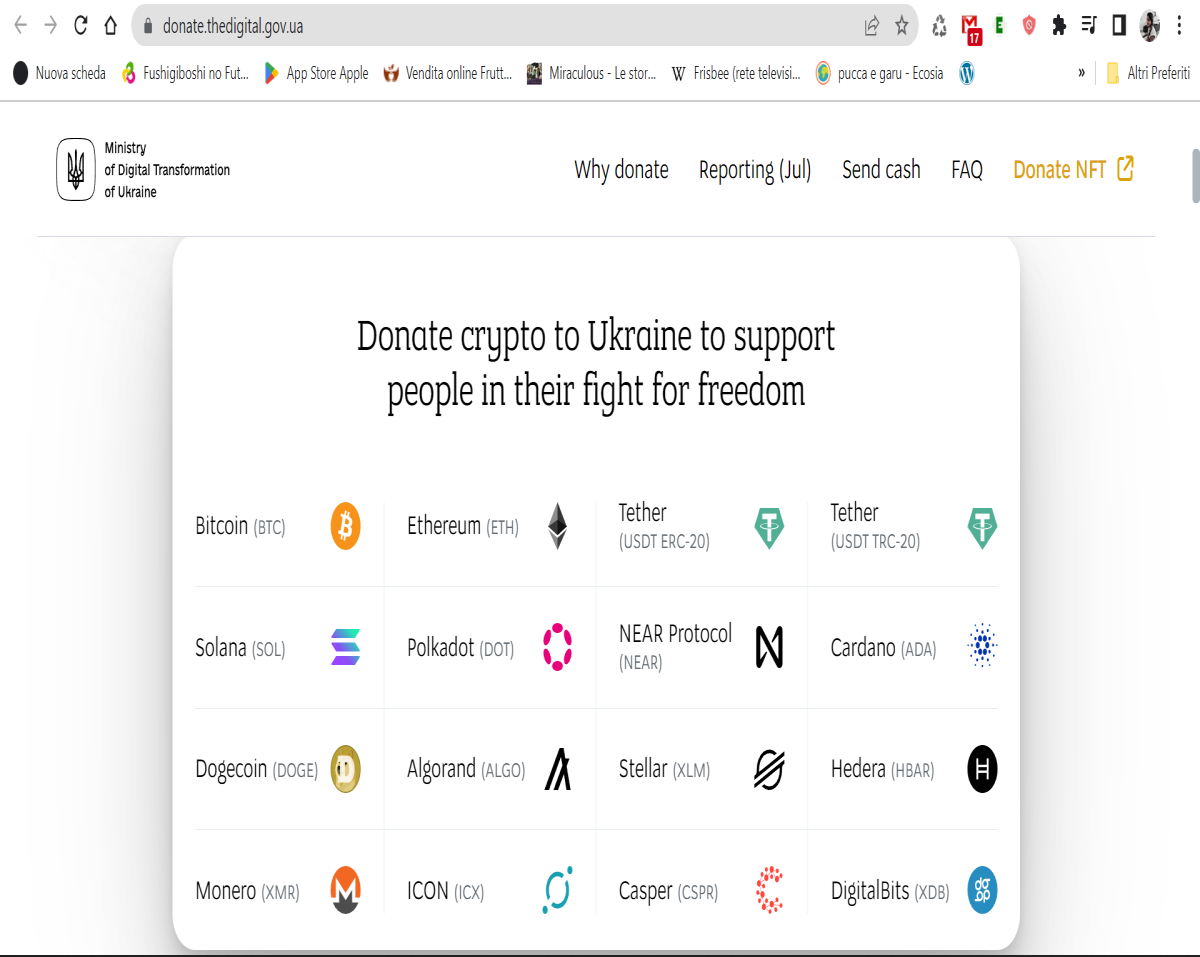Select the Polkadot pink dots icon

pyautogui.click(x=557, y=647)
